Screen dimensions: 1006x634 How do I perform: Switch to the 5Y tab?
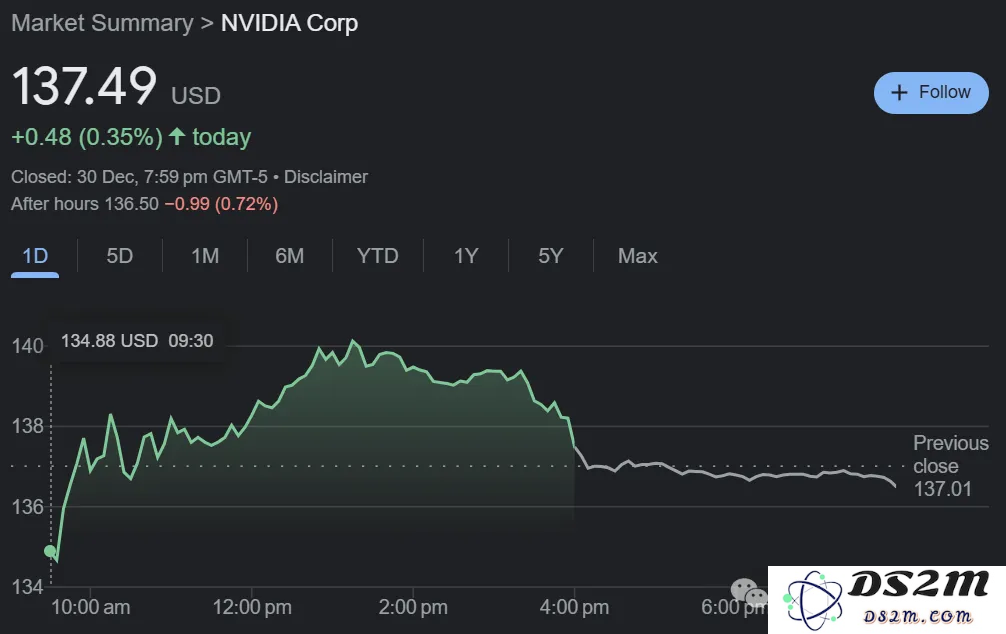click(550, 256)
